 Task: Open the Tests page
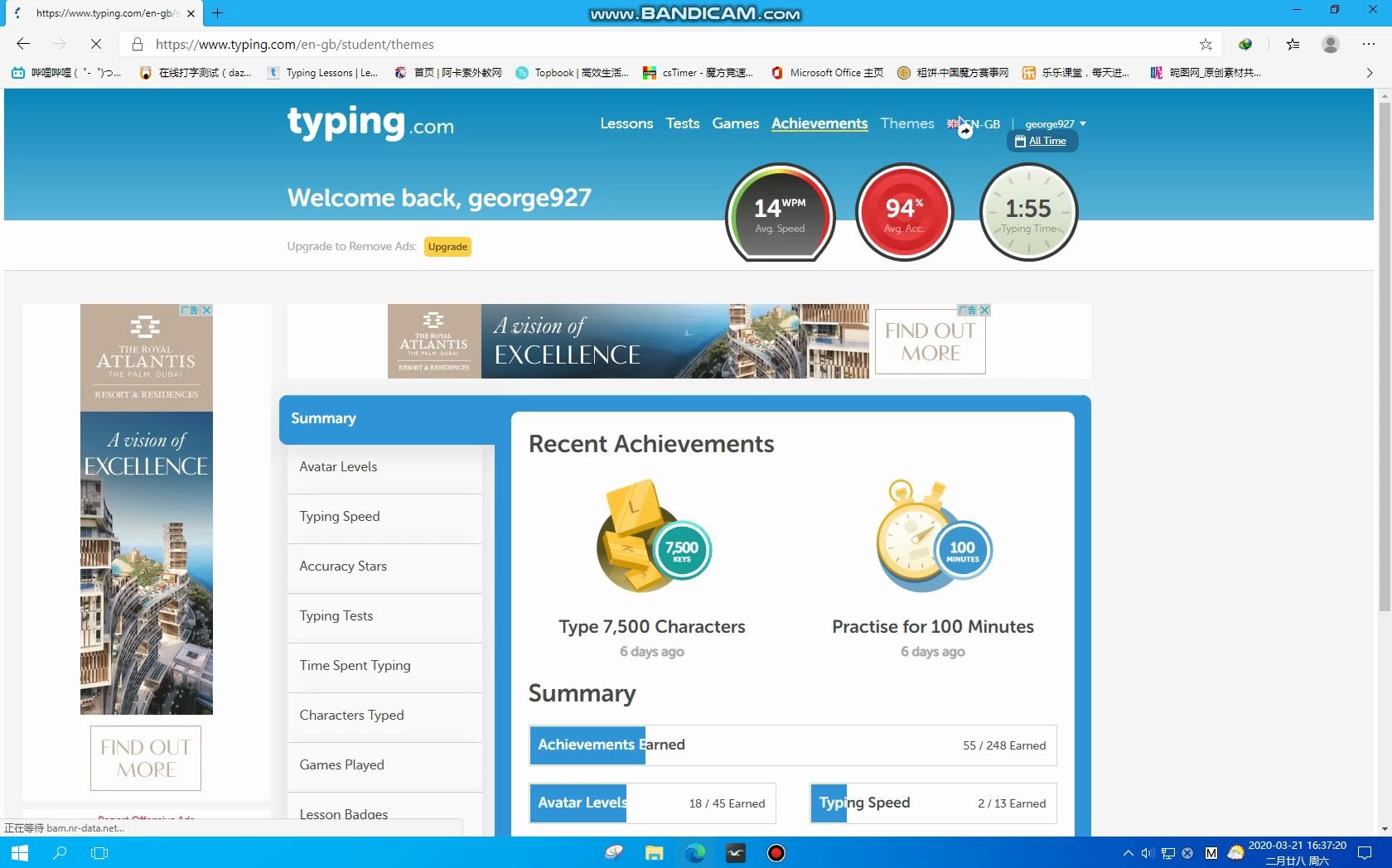tap(683, 123)
